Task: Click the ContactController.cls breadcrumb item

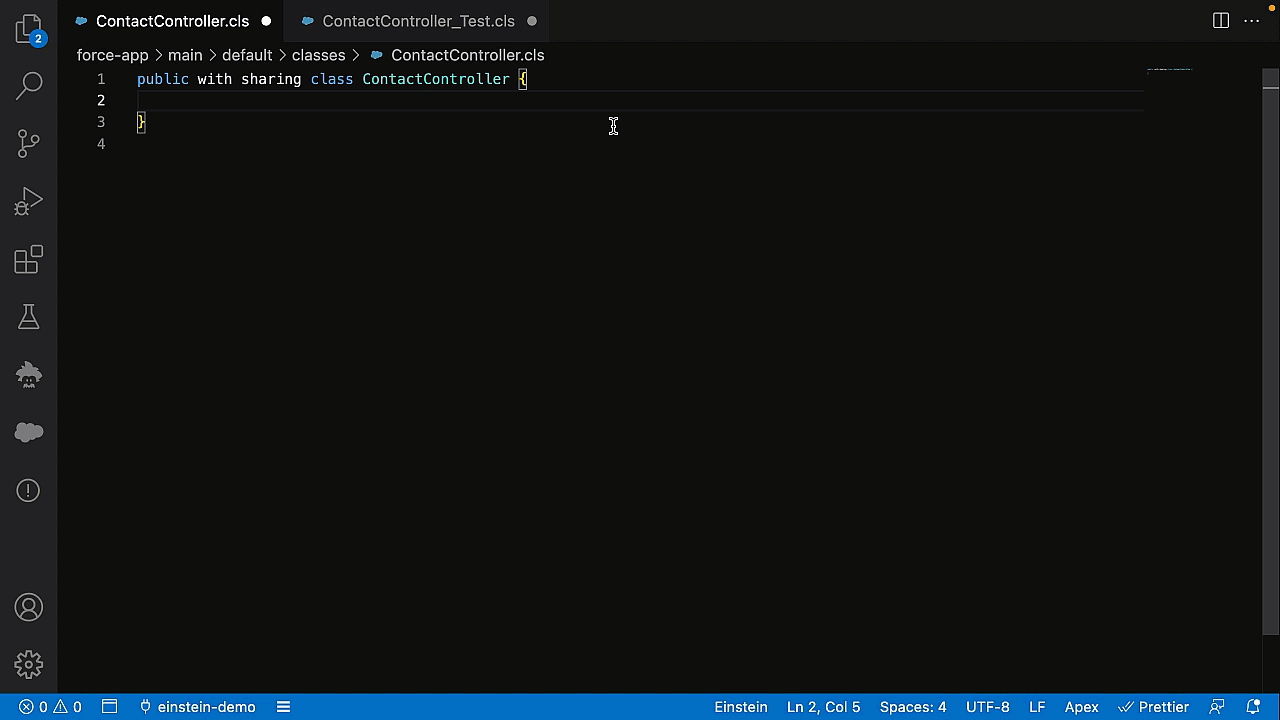Action: (457, 55)
